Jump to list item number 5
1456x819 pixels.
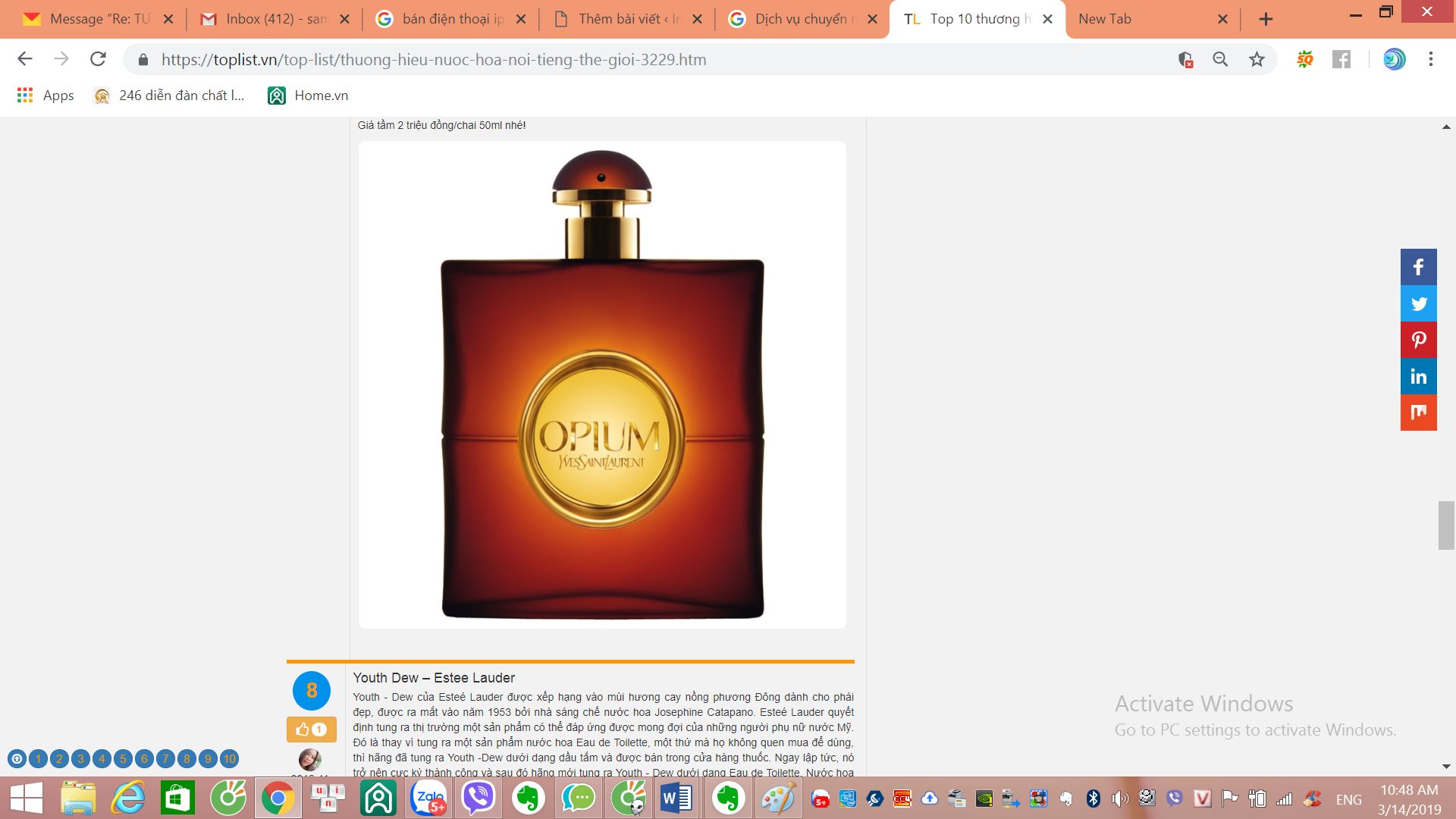click(x=123, y=758)
